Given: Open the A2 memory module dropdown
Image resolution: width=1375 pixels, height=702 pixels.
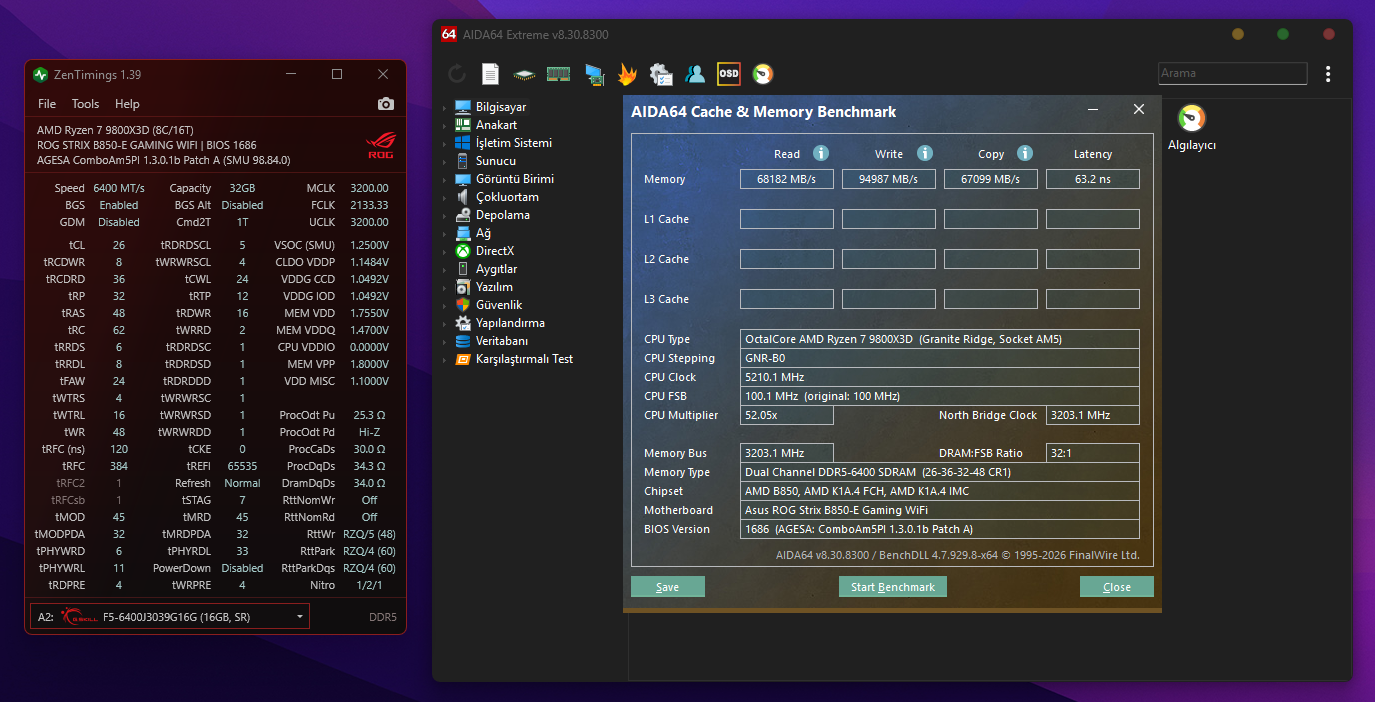Looking at the screenshot, I should (170, 617).
